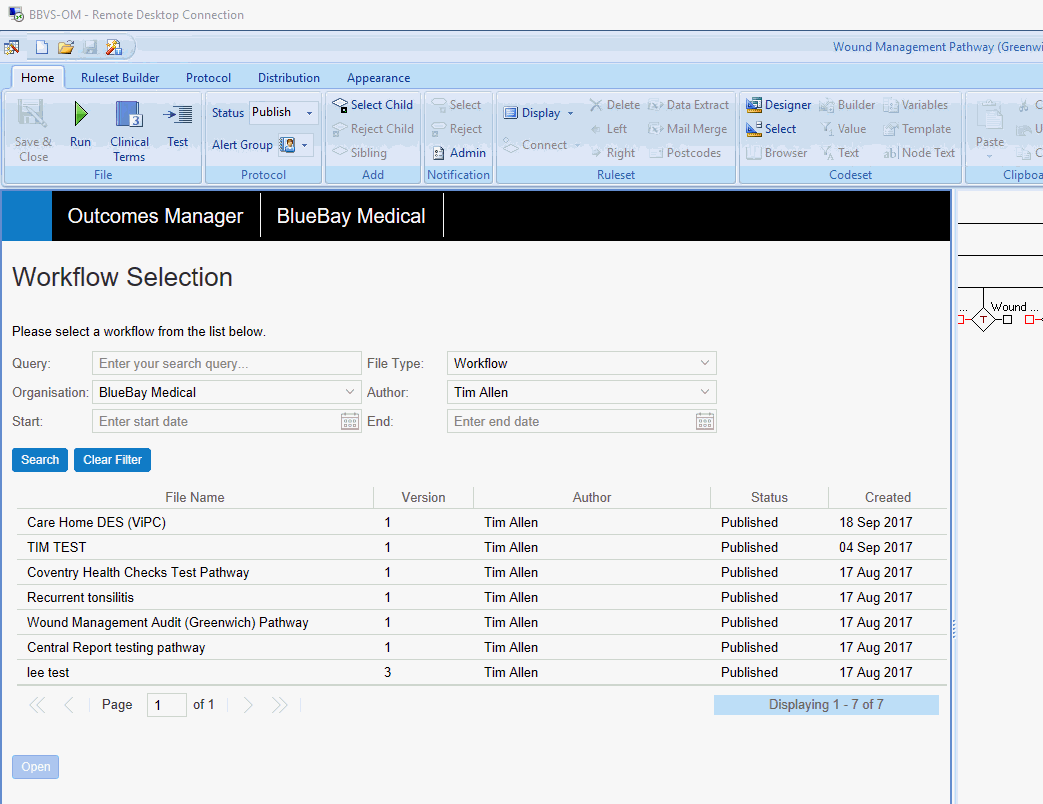This screenshot has height=804, width=1043.
Task: Open Admin in the Notification group
Action: point(439,153)
